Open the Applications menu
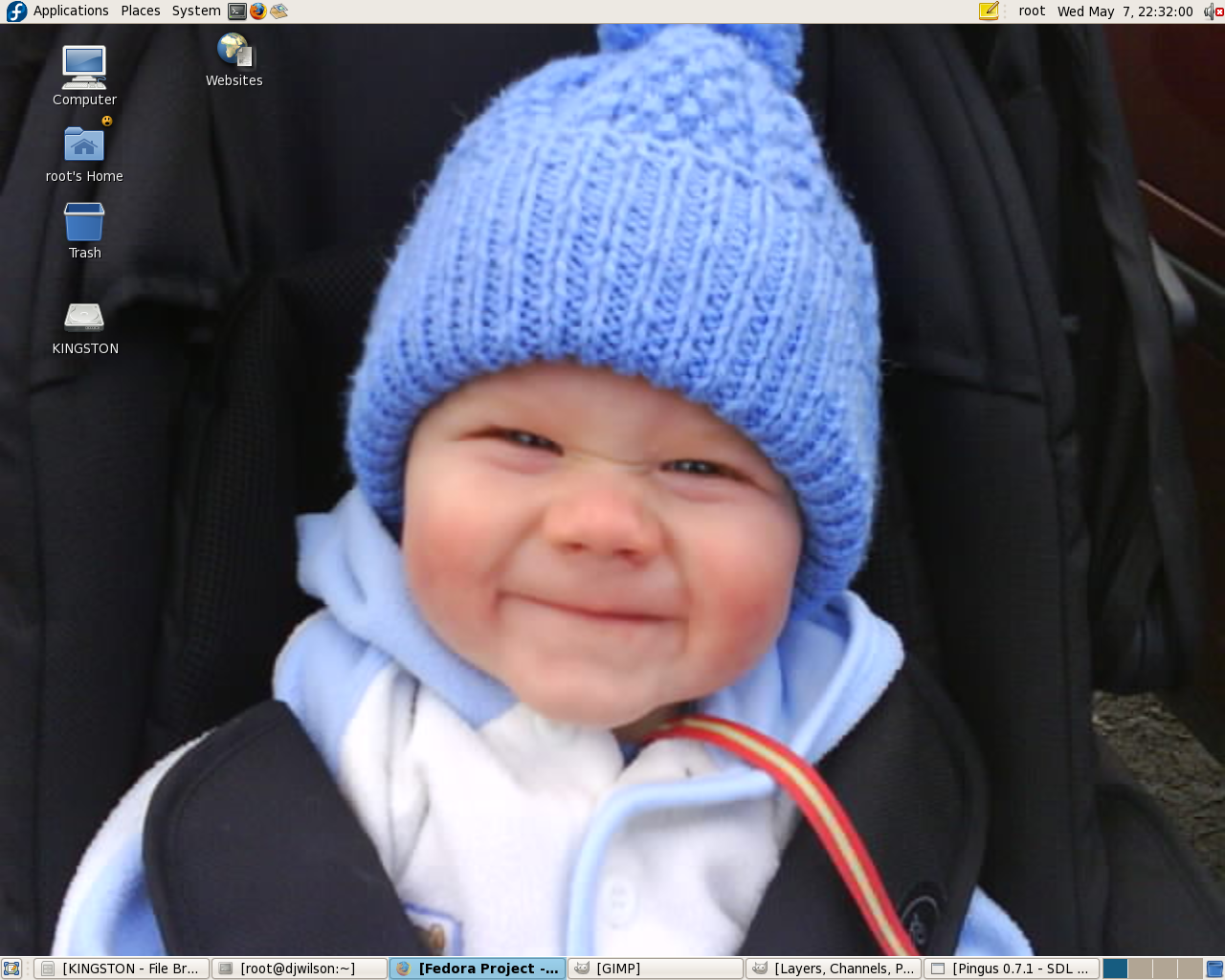 point(71,11)
